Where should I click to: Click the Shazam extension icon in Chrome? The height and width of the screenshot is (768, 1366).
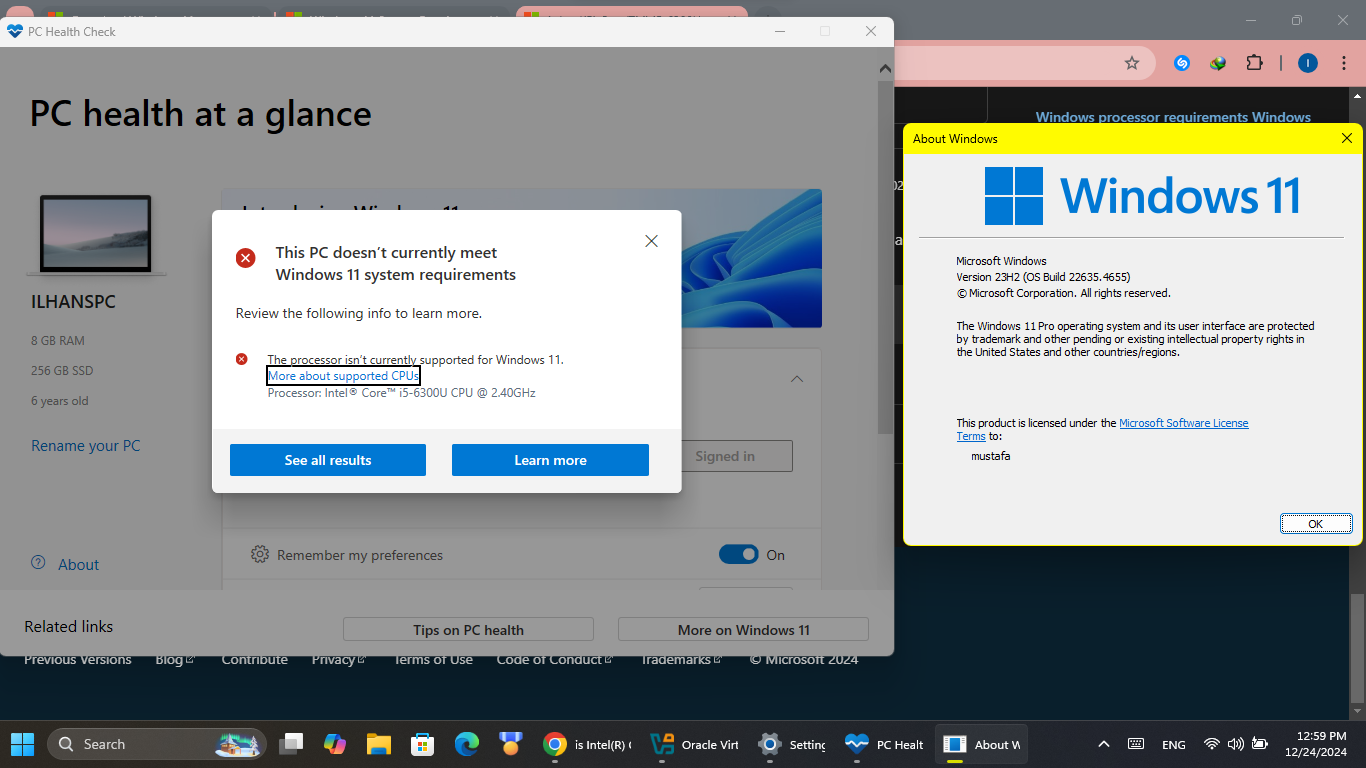point(1181,63)
